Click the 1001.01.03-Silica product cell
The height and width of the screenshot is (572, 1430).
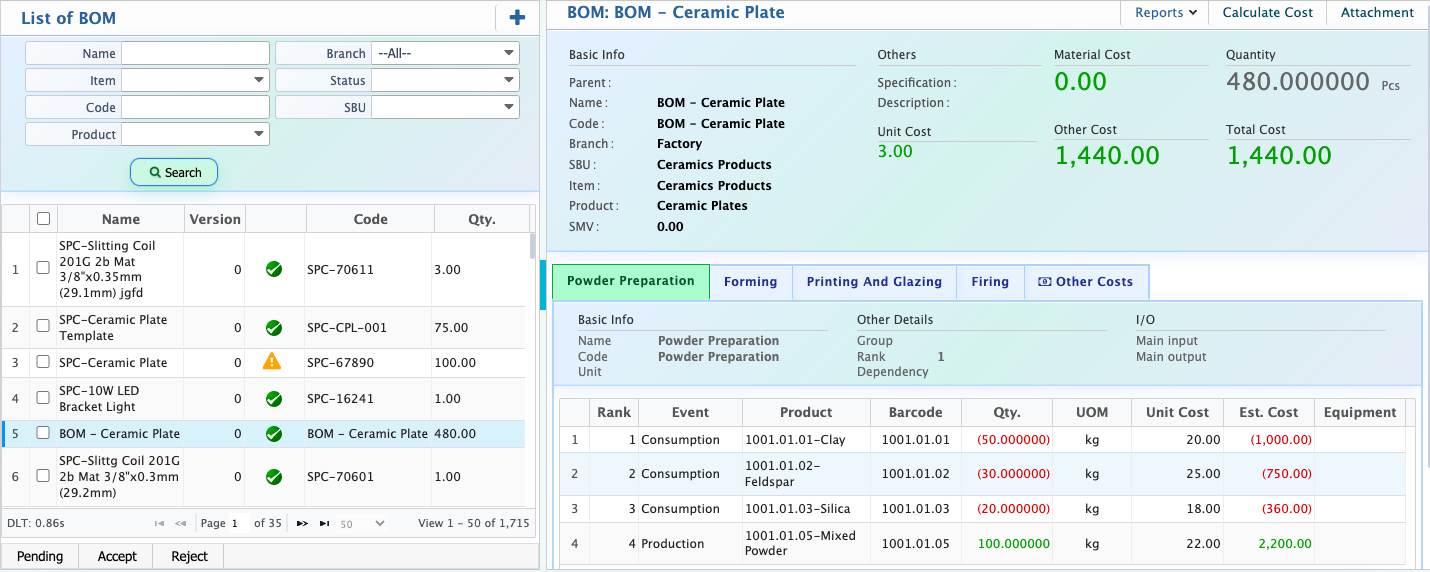tap(806, 510)
